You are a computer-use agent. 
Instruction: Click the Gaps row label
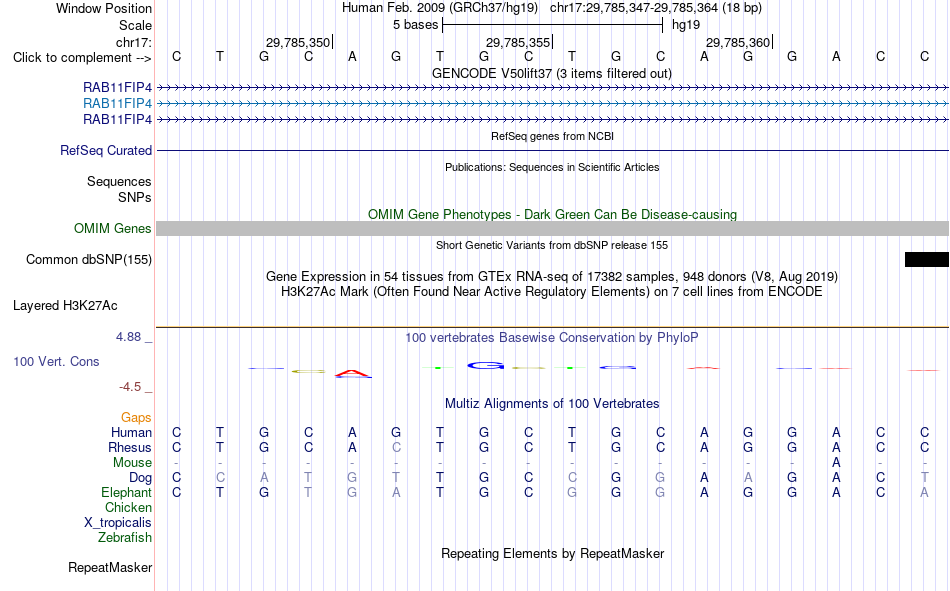[x=136, y=418]
